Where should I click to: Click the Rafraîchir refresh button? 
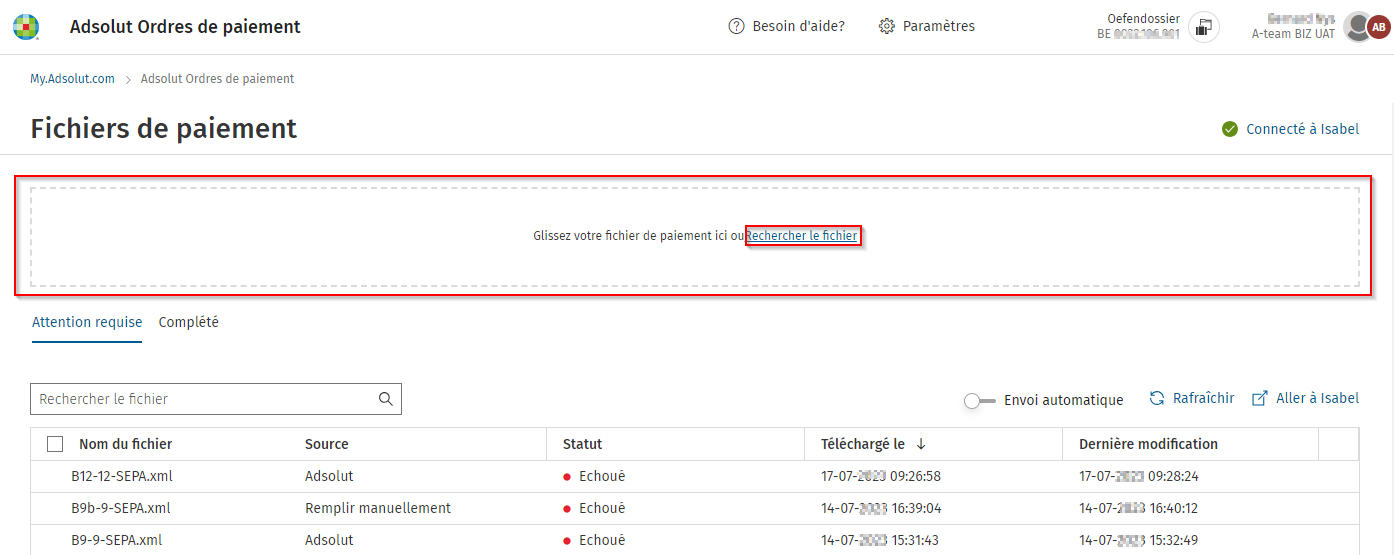point(1191,398)
